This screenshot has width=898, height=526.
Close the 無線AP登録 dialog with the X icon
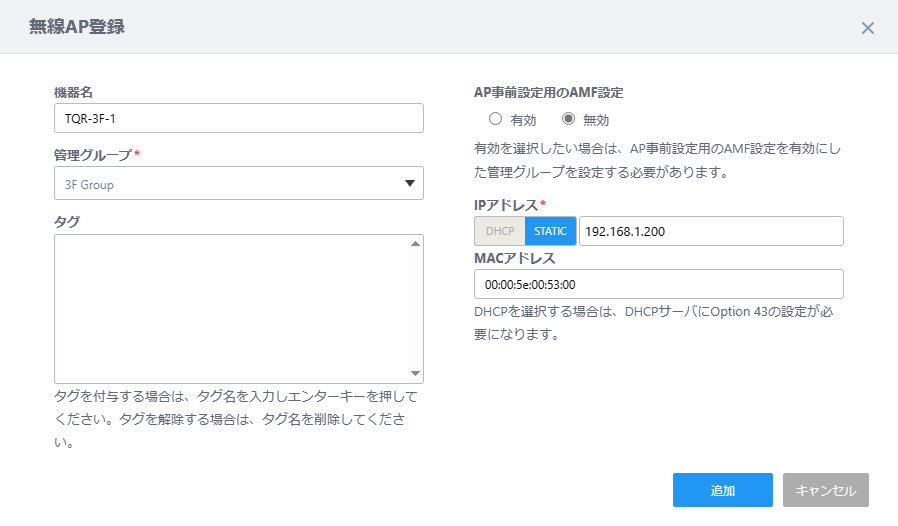[x=868, y=28]
